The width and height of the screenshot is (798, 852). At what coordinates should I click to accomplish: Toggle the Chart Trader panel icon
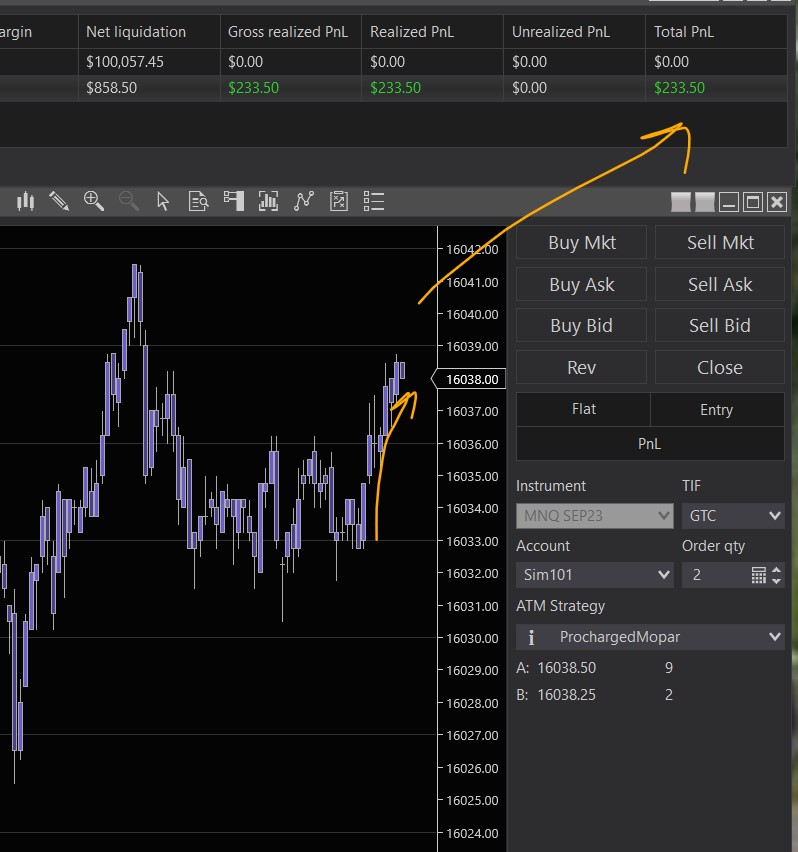(x=234, y=201)
